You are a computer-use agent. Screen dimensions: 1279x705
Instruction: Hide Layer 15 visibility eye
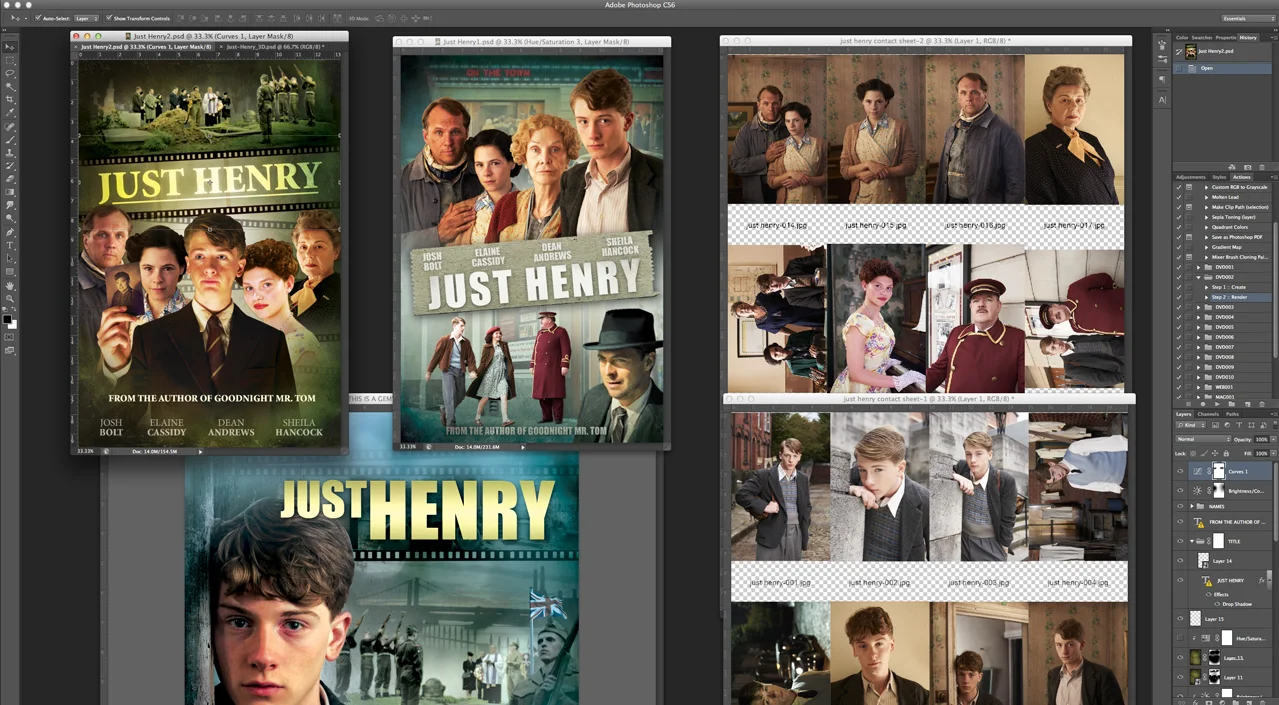pyautogui.click(x=1181, y=619)
